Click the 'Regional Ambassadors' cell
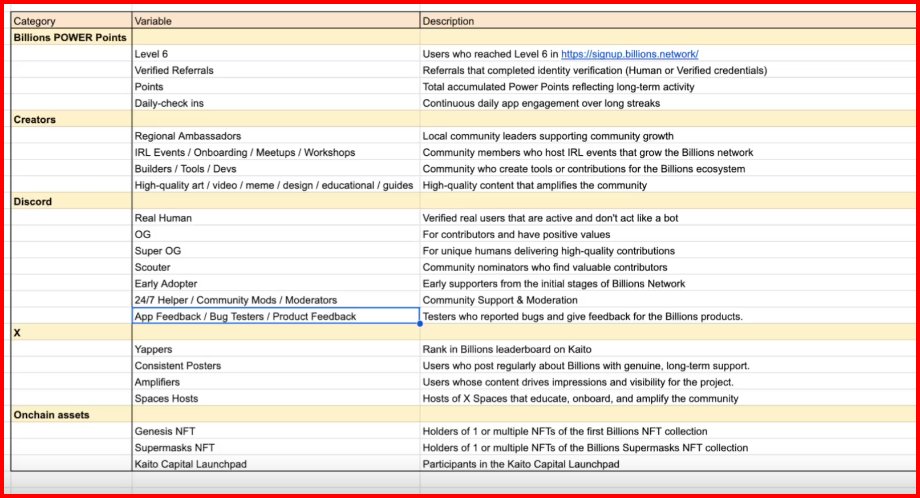This screenshot has width=920, height=498. [276, 135]
